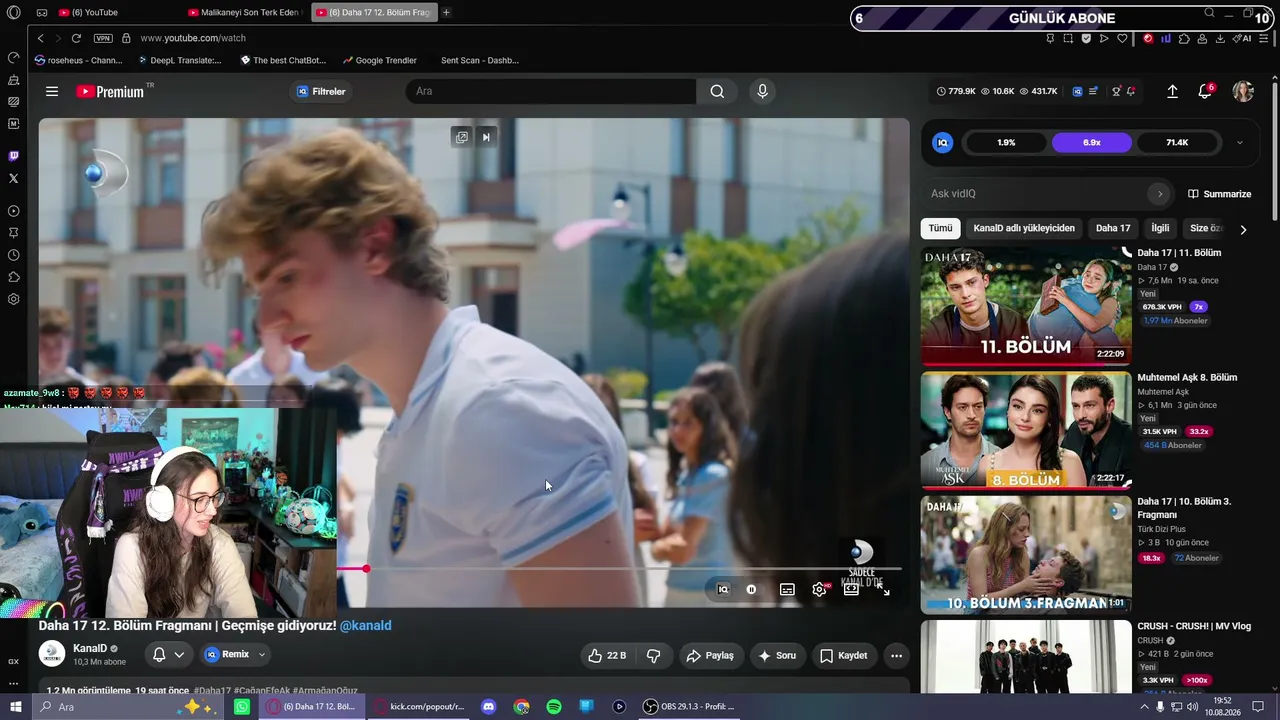The image size is (1280, 720).
Task: Click the vidIQ icon in player controls
Action: [x=723, y=589]
